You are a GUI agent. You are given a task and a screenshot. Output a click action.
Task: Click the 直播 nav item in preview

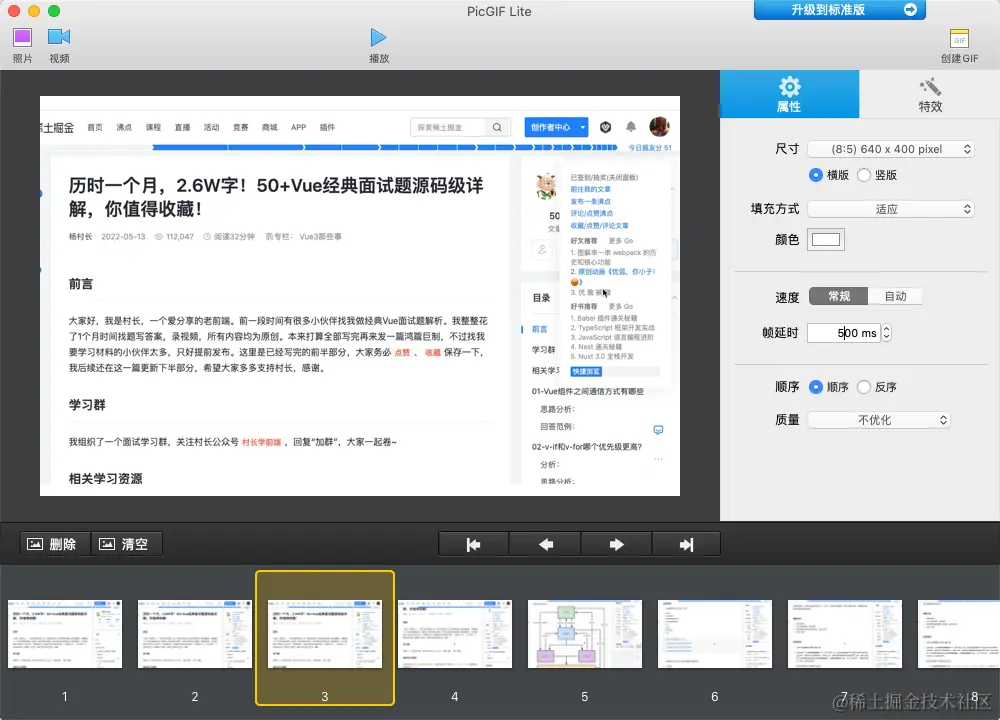[182, 128]
